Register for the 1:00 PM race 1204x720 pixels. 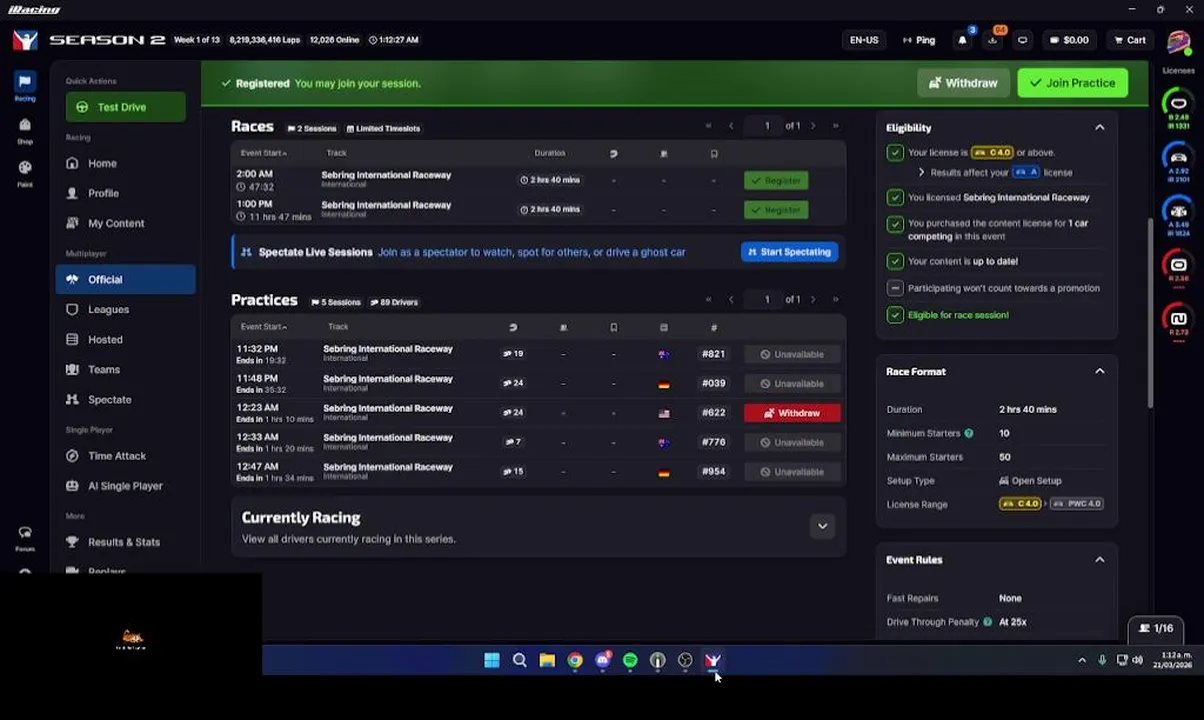(x=777, y=210)
